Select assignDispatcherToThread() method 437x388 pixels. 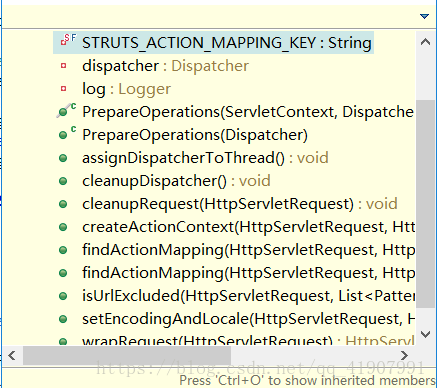point(205,158)
